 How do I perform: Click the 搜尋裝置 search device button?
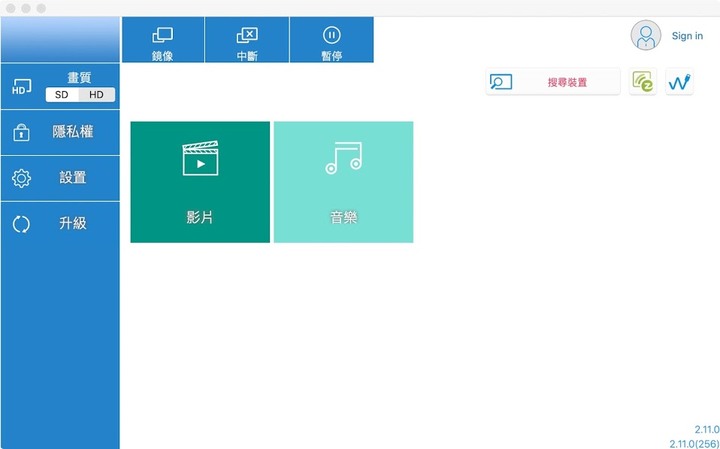(553, 82)
